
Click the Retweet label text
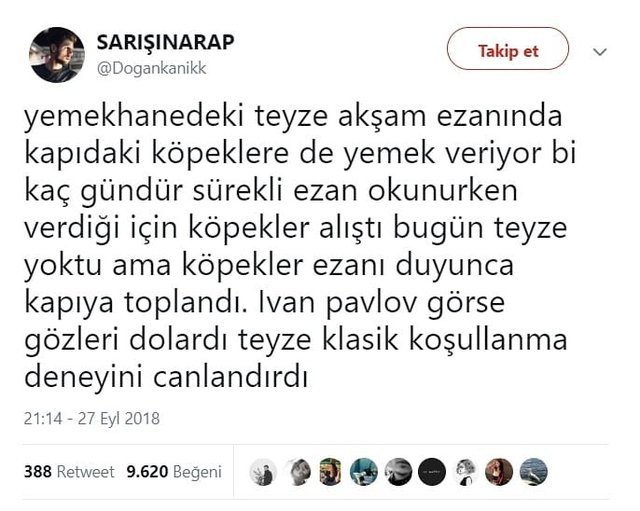[x=85, y=472]
